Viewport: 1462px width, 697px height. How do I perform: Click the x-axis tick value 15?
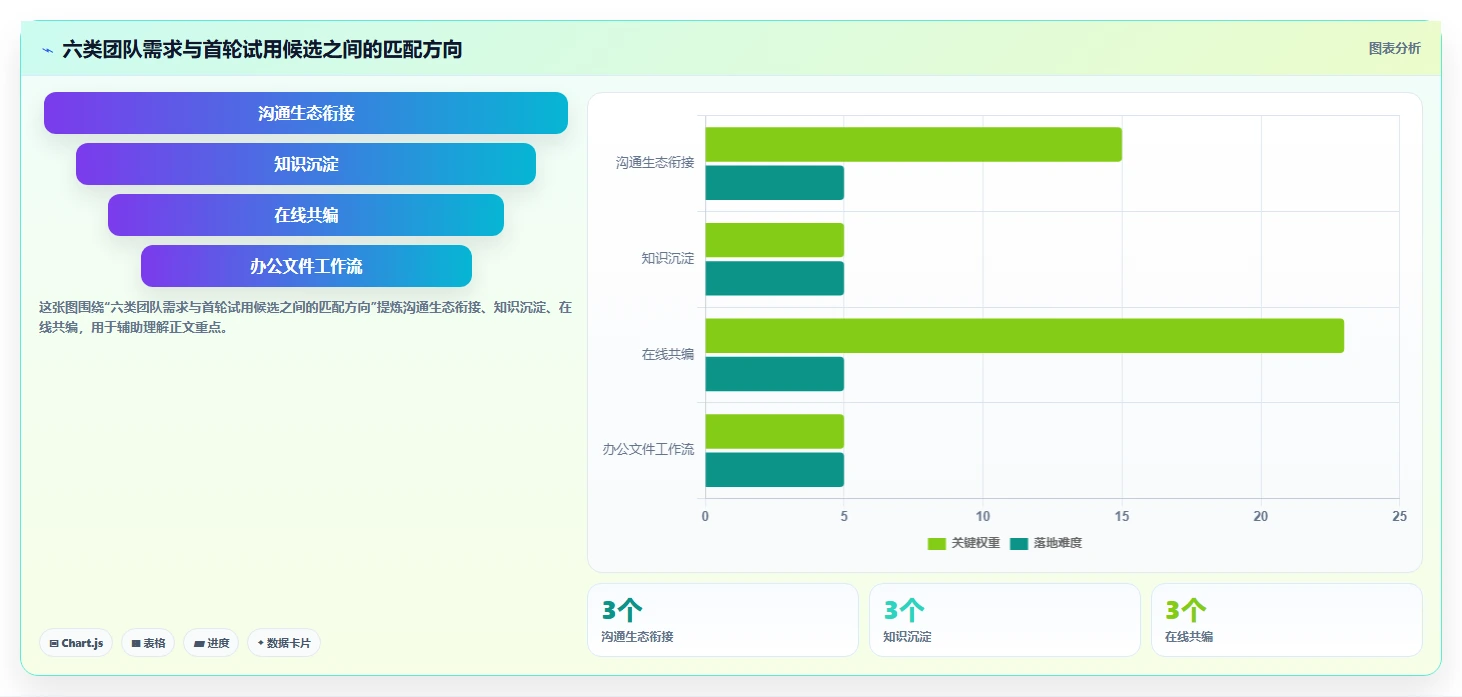click(1122, 516)
